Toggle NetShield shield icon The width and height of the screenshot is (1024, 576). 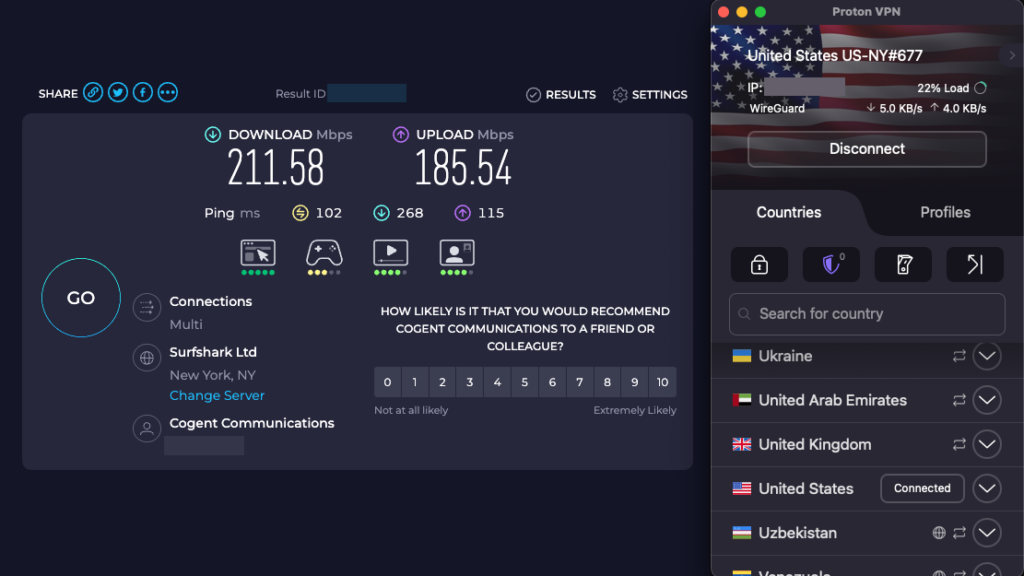[831, 264]
